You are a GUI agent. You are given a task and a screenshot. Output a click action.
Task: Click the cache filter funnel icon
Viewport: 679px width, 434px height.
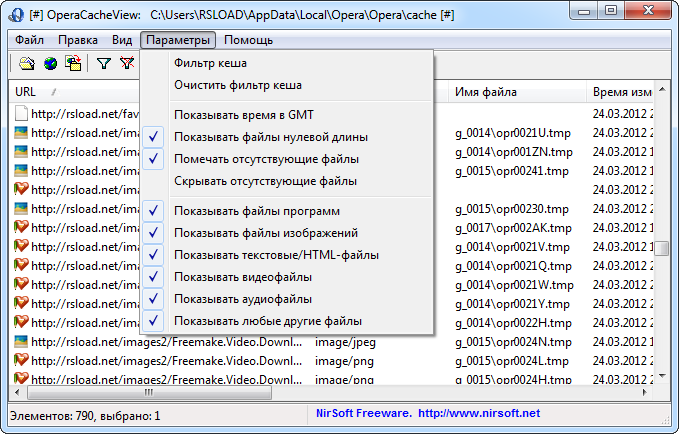coord(103,64)
